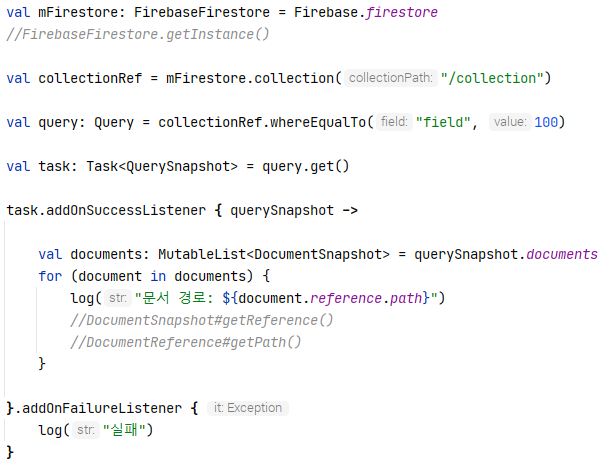This screenshot has width=608, height=469.
Task: Click the query.get() call
Action: (306, 166)
